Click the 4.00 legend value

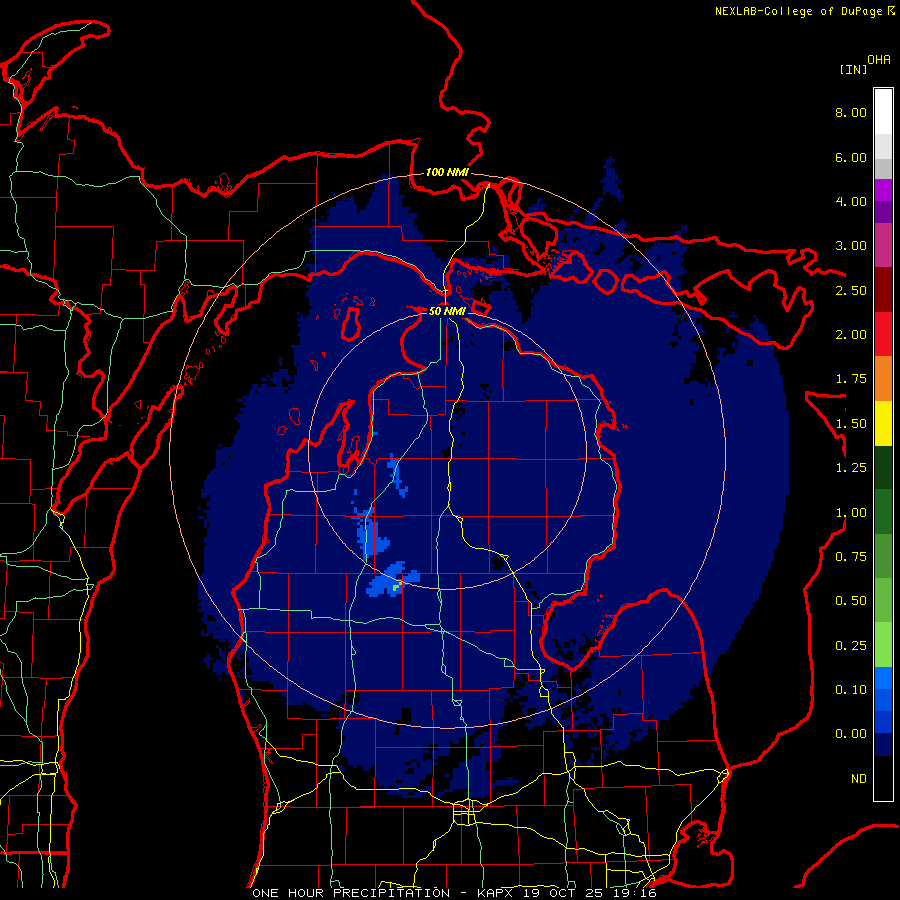point(851,201)
